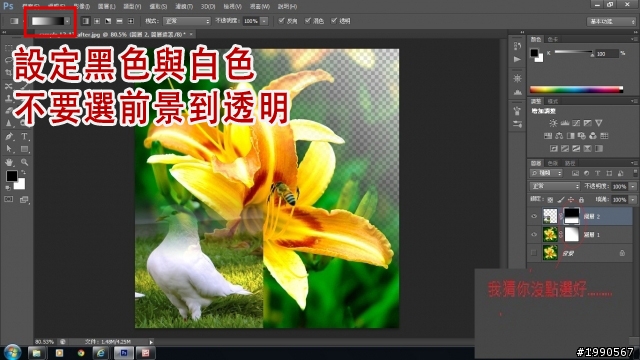Open layer Fill arrow dropdown
The width and height of the screenshot is (640, 360).
633,200
